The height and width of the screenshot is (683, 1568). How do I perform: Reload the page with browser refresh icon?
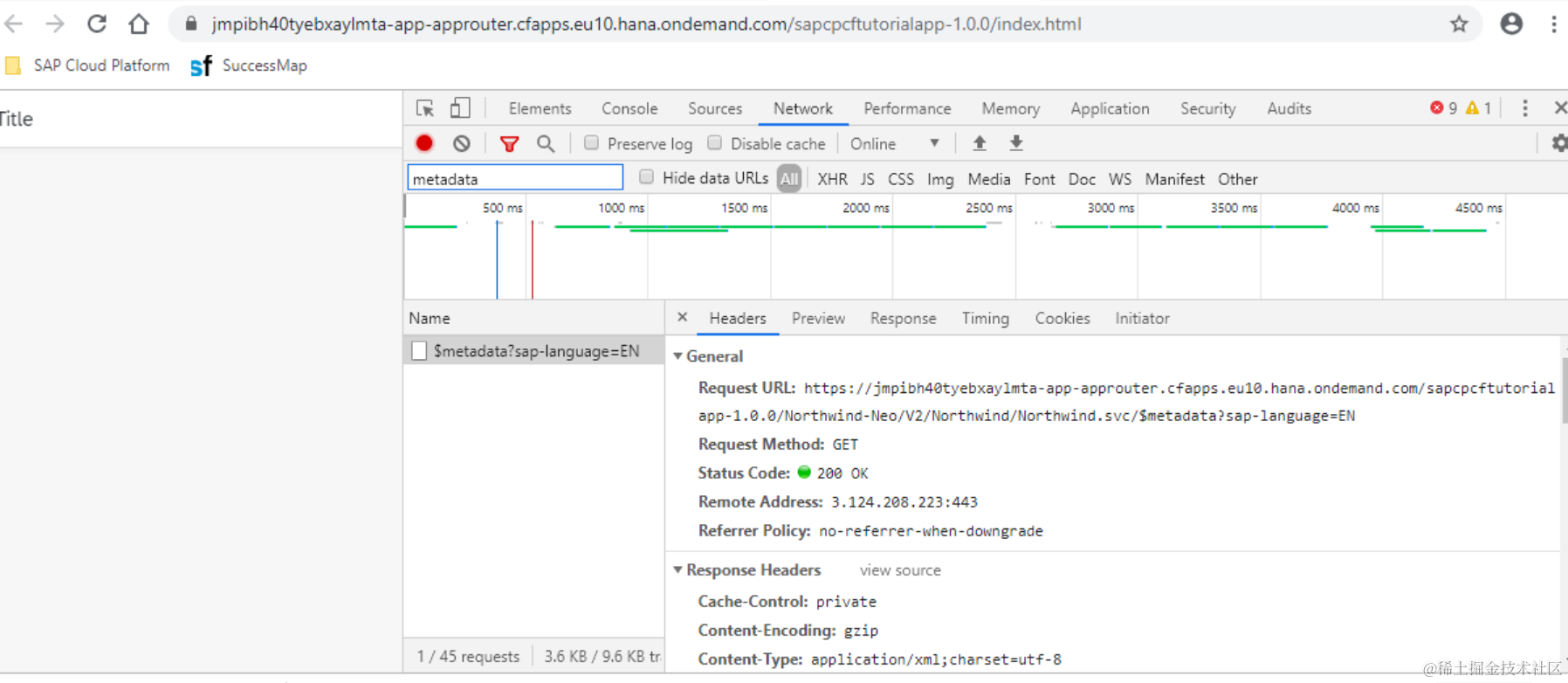click(x=97, y=24)
